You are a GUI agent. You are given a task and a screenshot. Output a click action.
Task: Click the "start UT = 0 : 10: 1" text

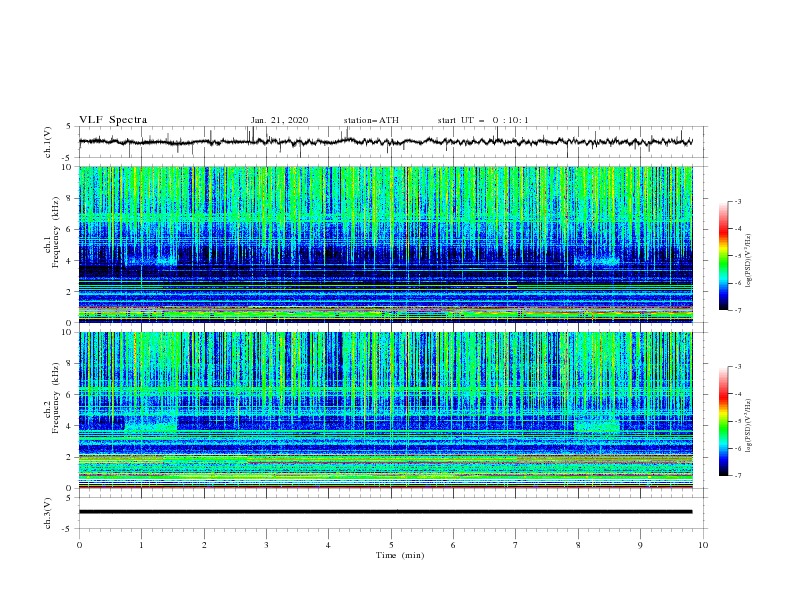click(483, 120)
